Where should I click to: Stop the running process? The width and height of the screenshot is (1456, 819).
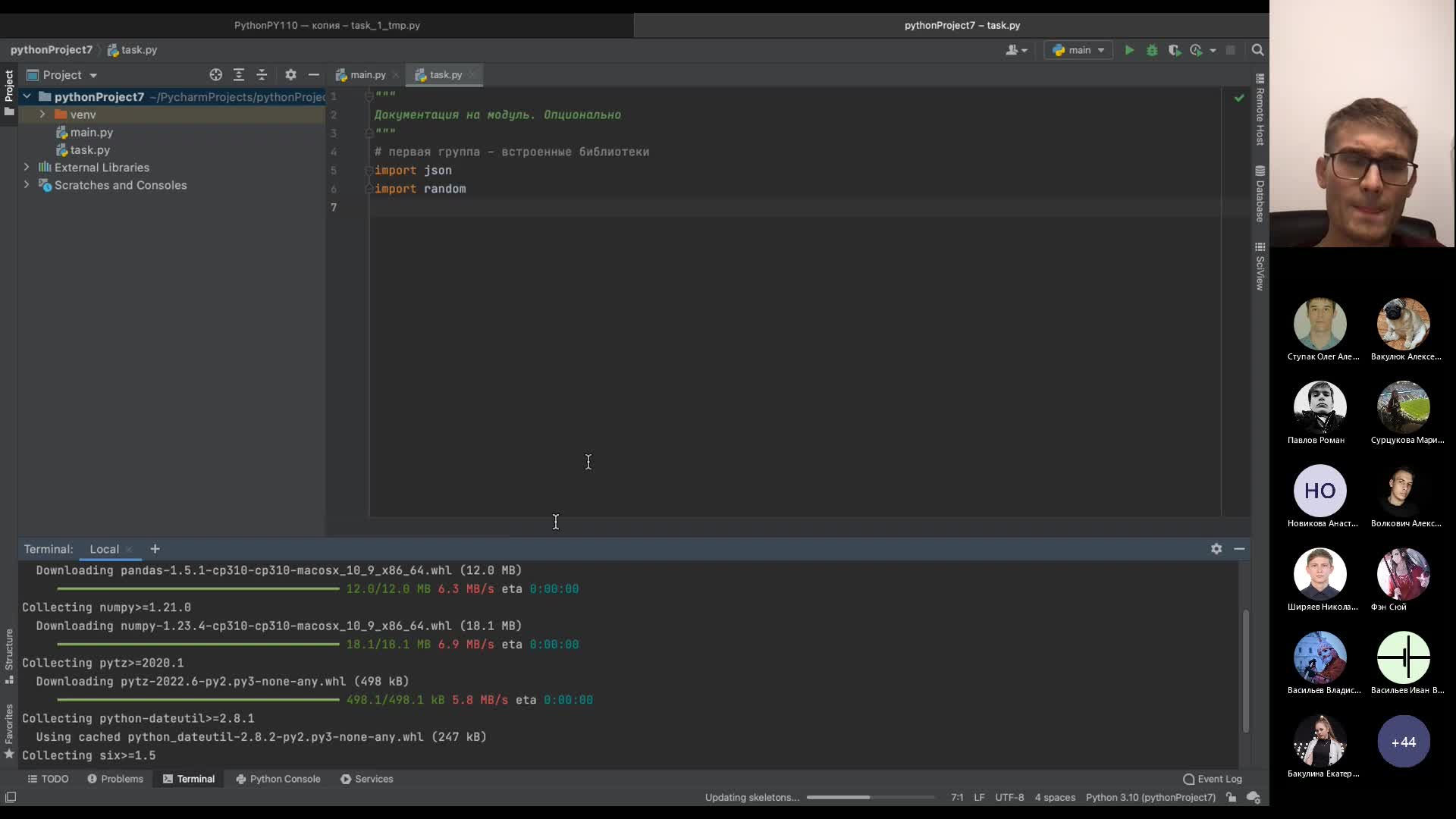[1231, 50]
